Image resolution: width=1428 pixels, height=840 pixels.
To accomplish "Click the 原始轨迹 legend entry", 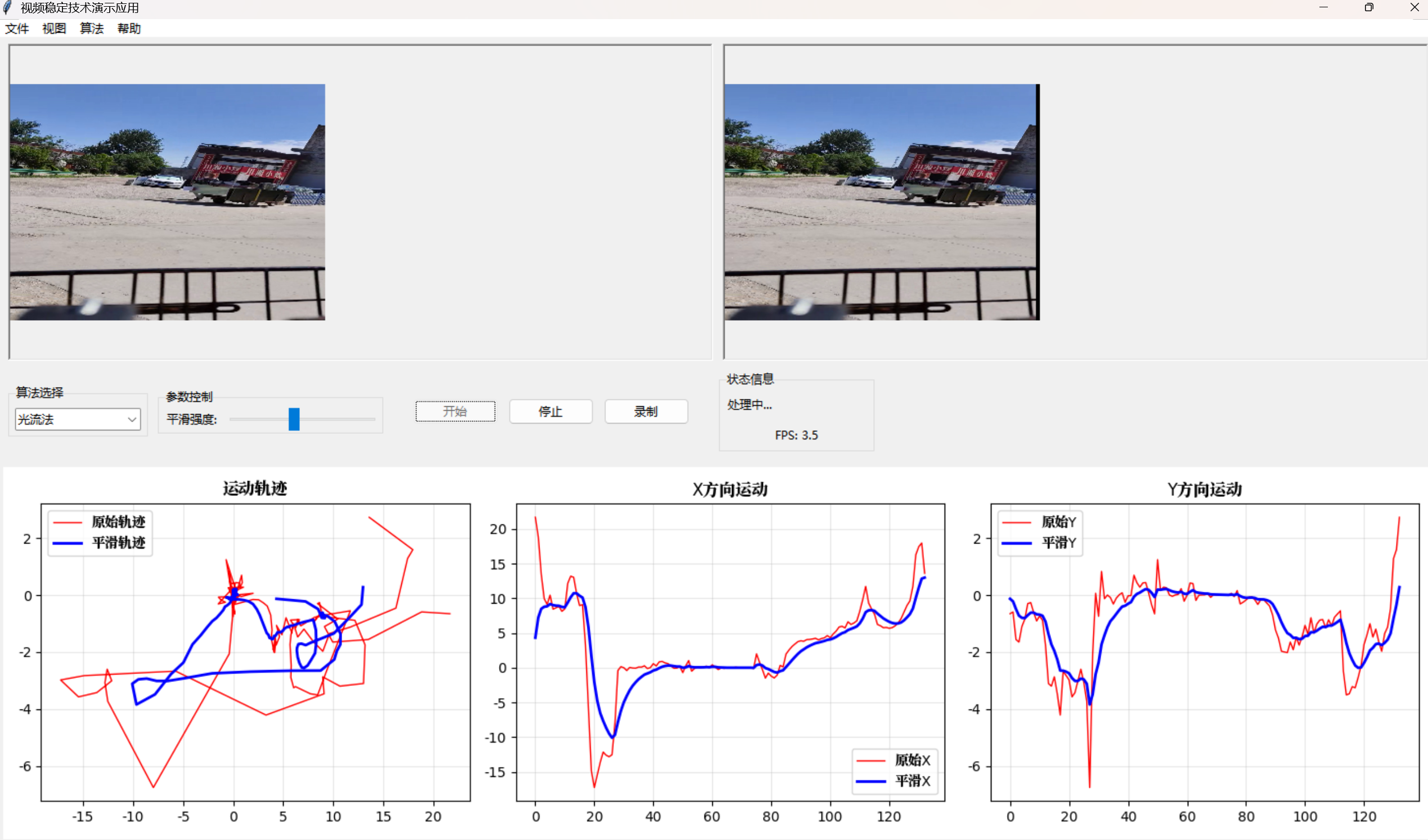I will (118, 522).
